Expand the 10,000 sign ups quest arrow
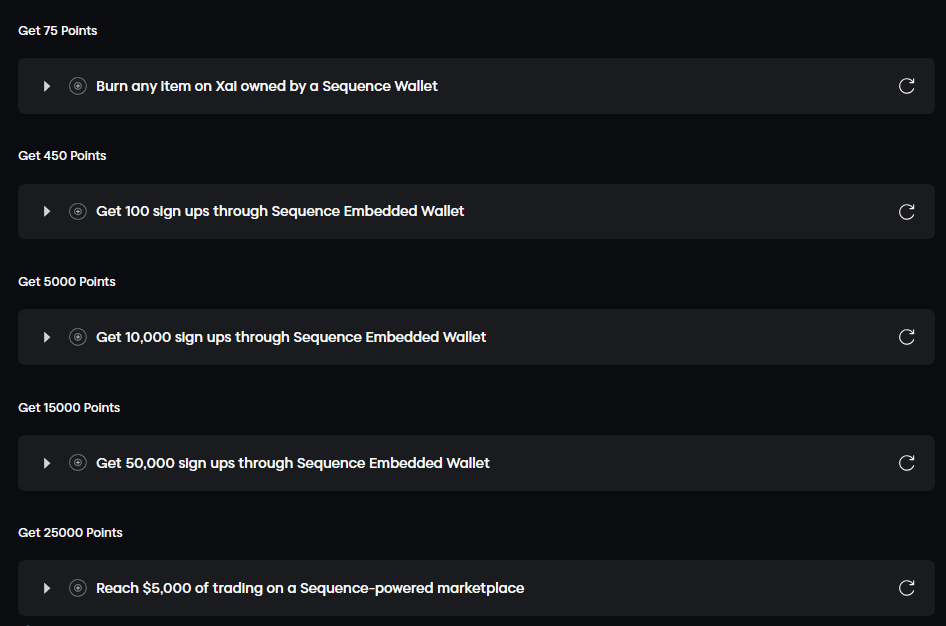946x626 pixels. (47, 337)
